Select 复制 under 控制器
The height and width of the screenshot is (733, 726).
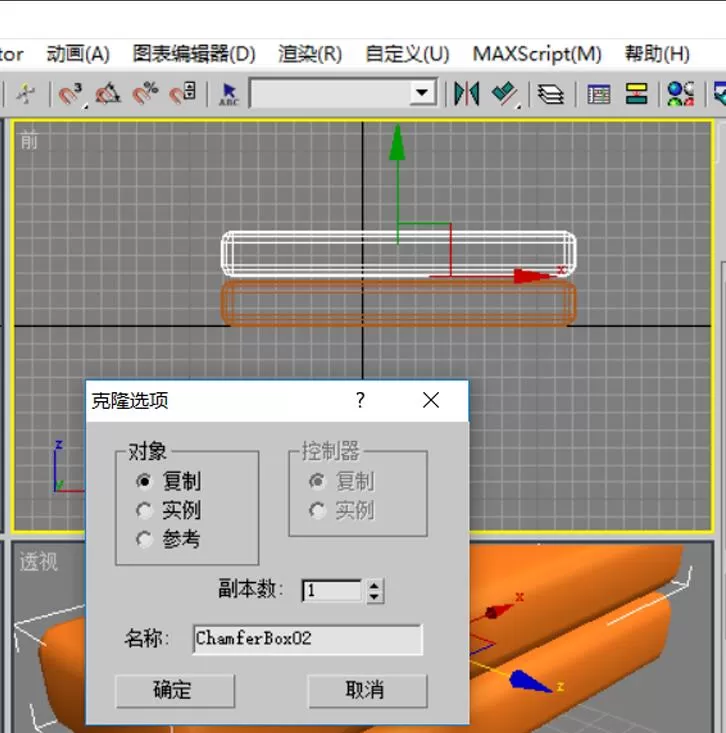click(x=342, y=481)
